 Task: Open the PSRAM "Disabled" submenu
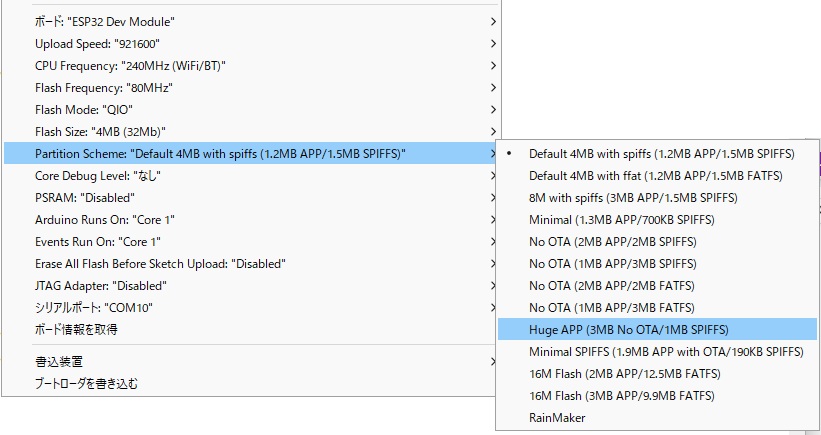point(250,197)
